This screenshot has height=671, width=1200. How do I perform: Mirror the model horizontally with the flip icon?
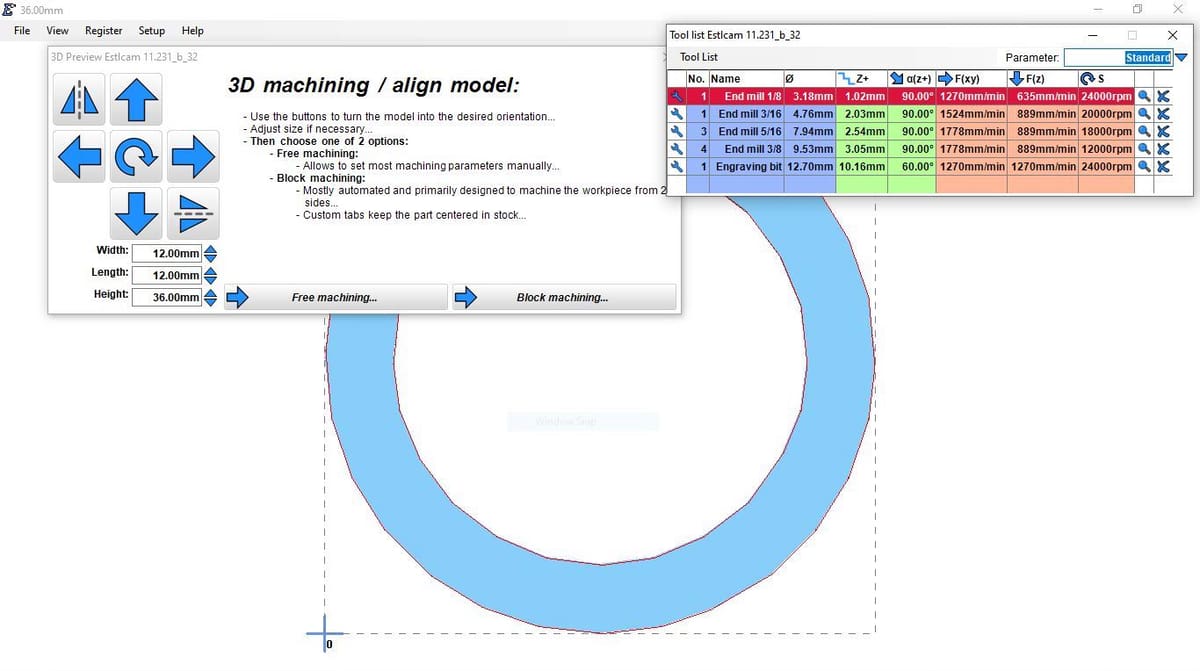81,99
